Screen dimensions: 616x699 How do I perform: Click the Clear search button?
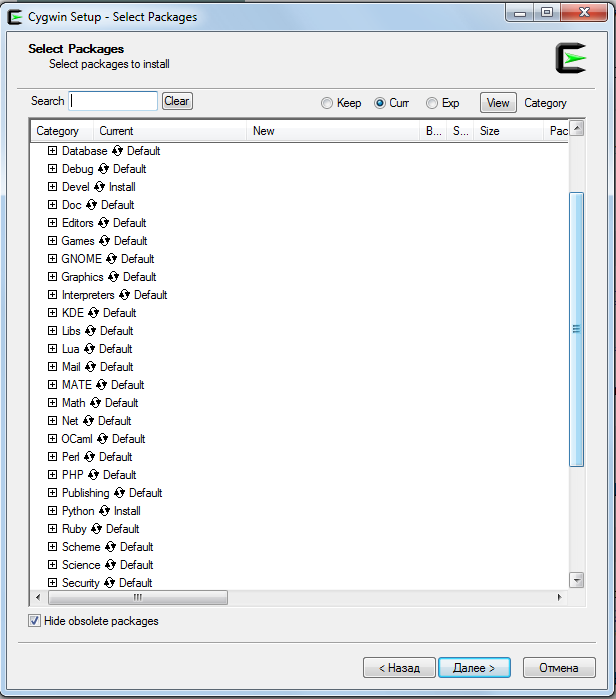(x=177, y=101)
